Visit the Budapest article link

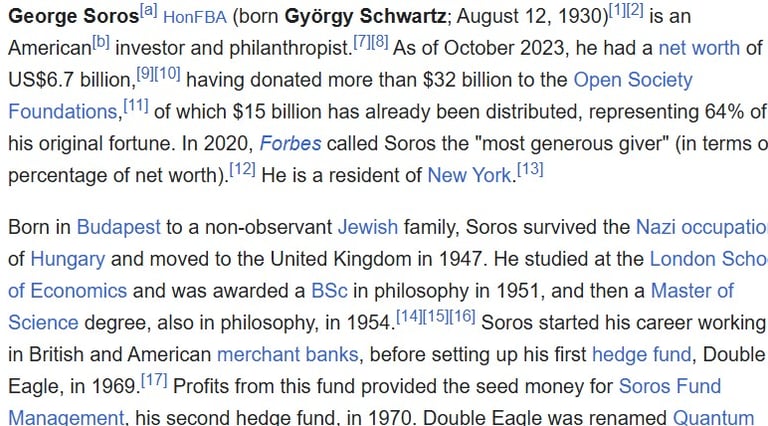point(119,228)
